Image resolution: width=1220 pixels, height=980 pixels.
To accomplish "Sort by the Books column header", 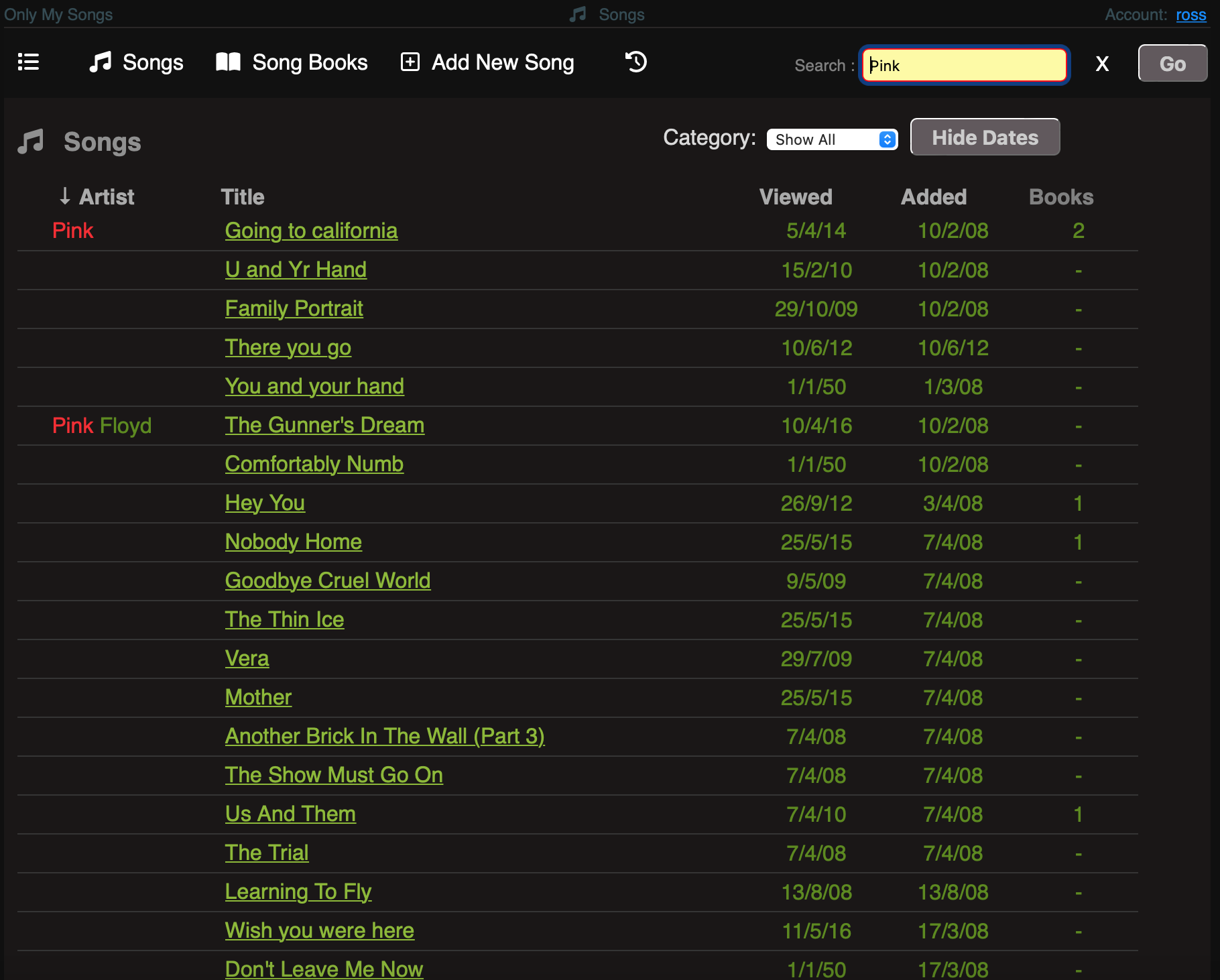I will point(1060,197).
